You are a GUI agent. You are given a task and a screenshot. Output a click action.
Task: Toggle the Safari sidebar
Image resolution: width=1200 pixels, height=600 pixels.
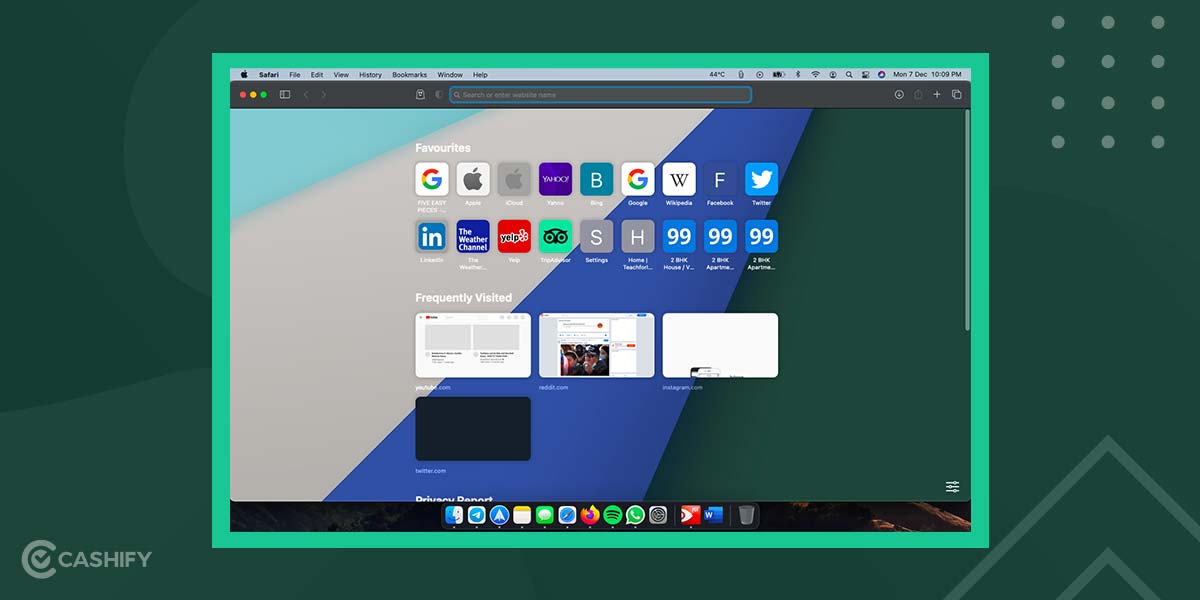286,94
